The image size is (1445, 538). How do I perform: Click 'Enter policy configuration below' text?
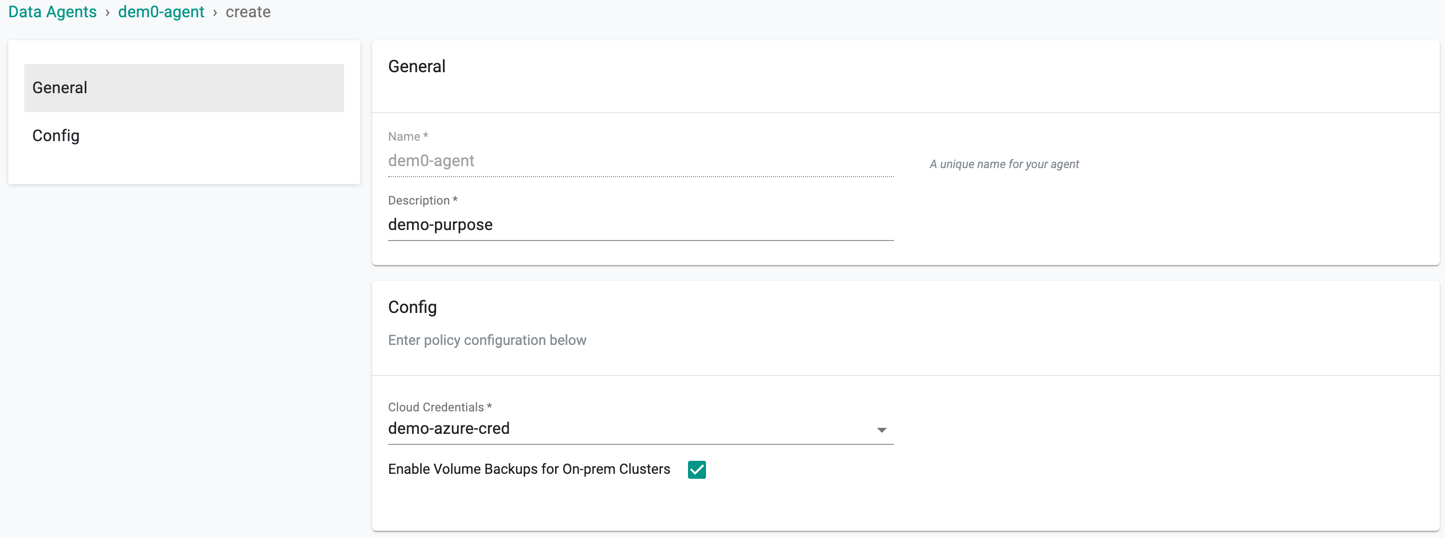click(487, 341)
